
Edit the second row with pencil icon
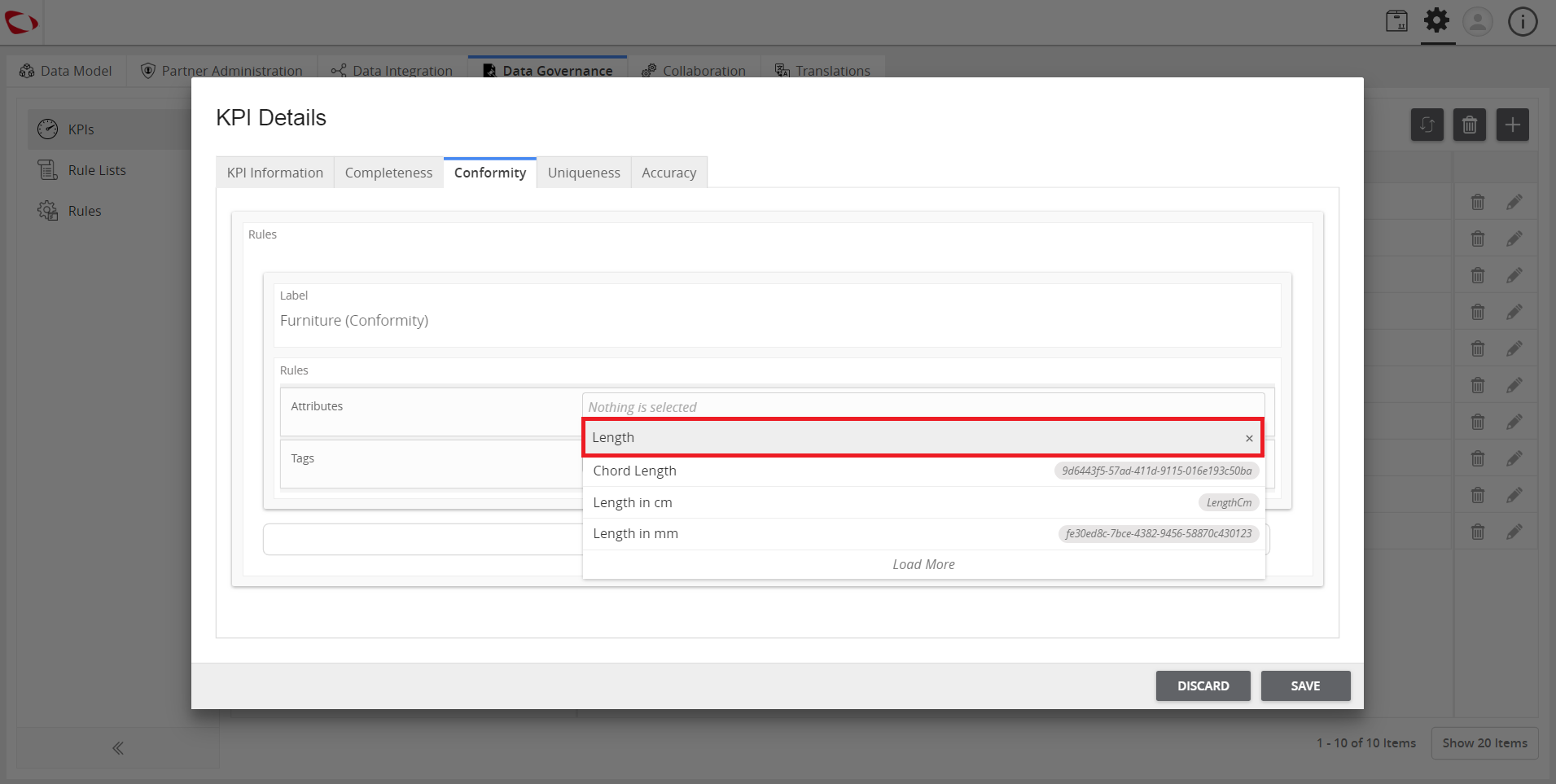point(1514,239)
